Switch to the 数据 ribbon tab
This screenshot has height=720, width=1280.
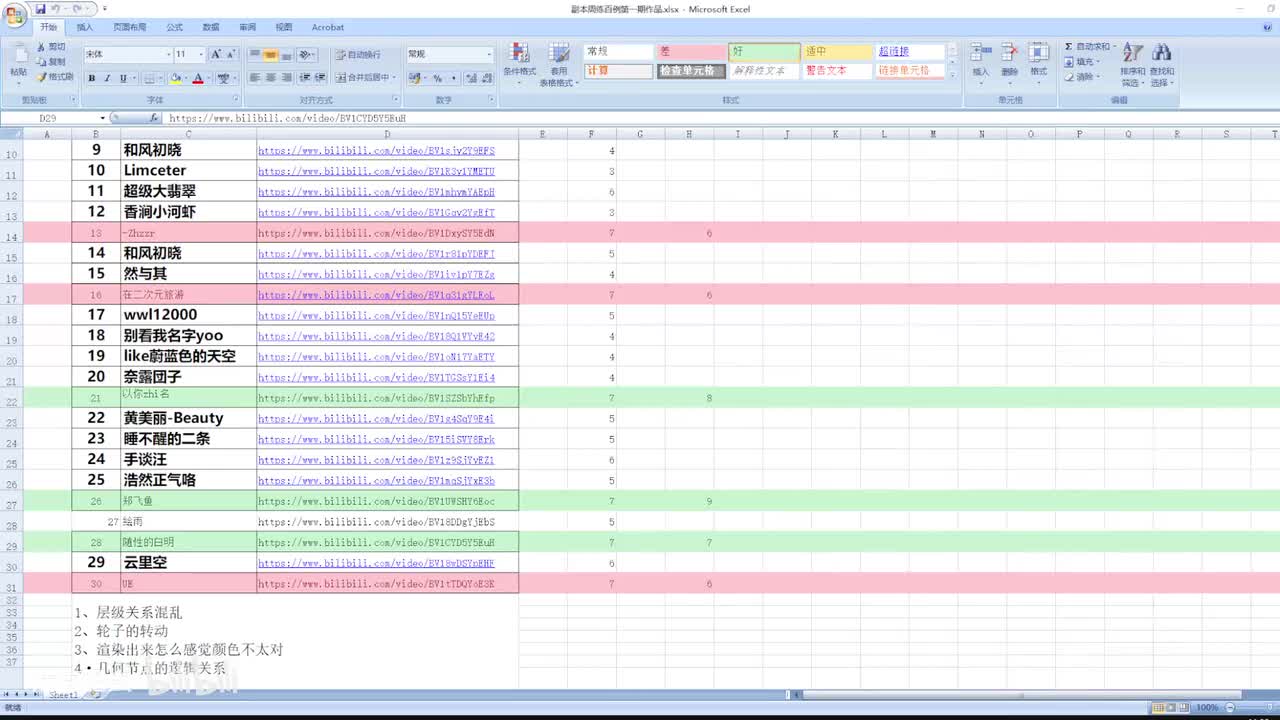(x=211, y=27)
